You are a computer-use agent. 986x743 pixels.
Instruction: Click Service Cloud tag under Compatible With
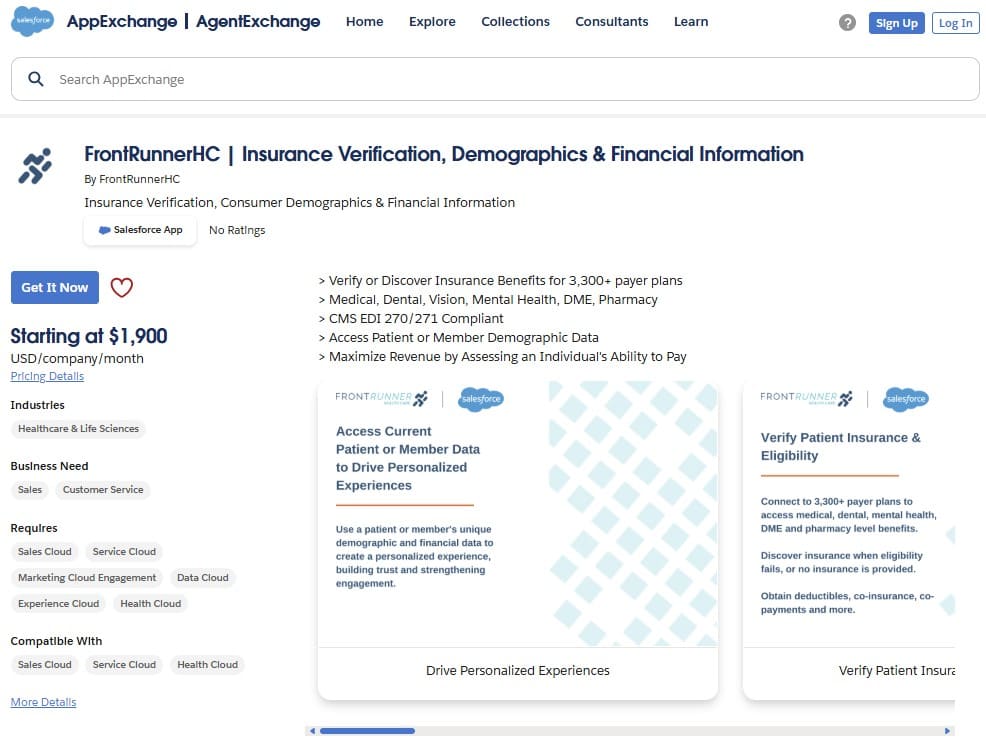124,664
